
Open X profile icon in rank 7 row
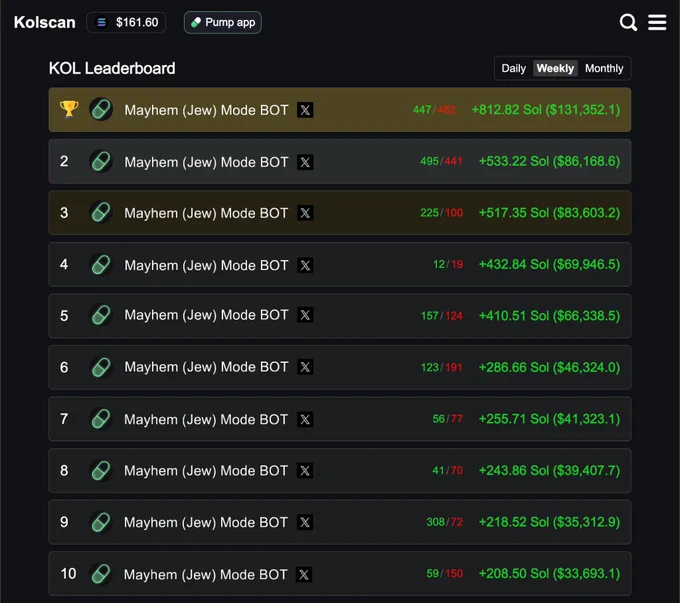pos(305,419)
